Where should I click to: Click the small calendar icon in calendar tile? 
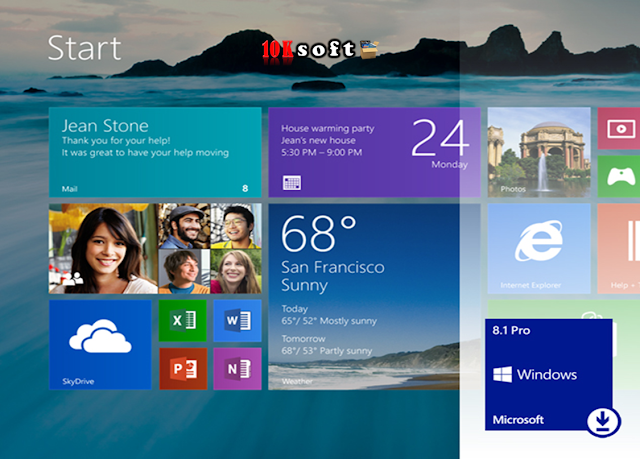pos(292,182)
